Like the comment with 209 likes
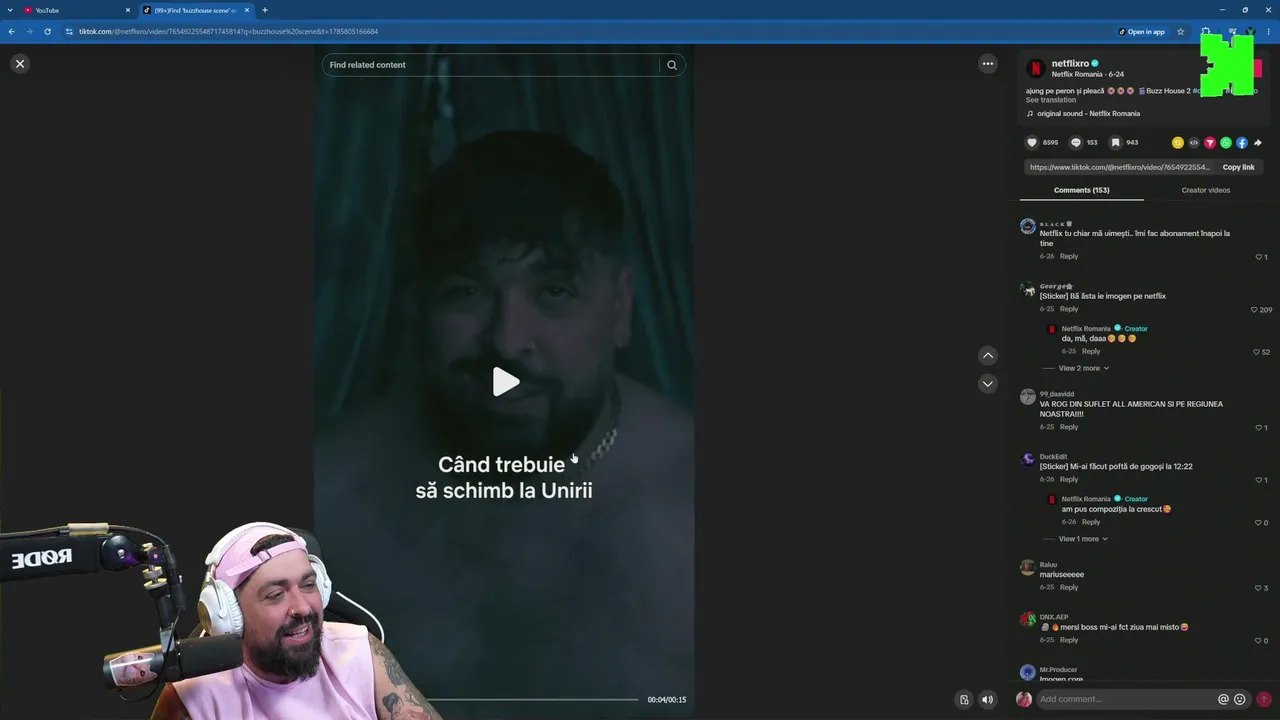This screenshot has width=1280, height=720. click(1254, 310)
